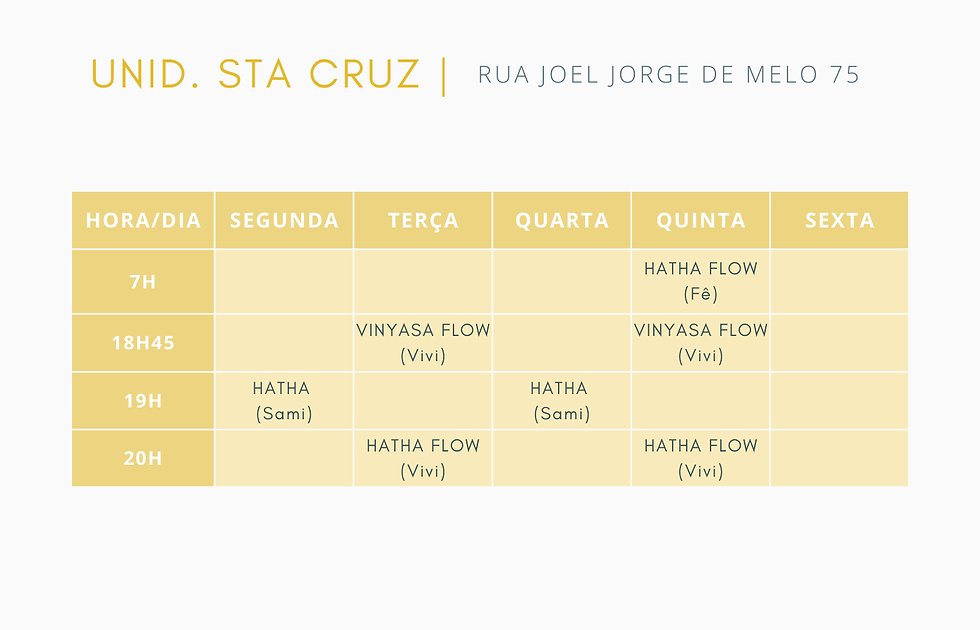Click Hatha (Sami) class on Segunda

(284, 401)
